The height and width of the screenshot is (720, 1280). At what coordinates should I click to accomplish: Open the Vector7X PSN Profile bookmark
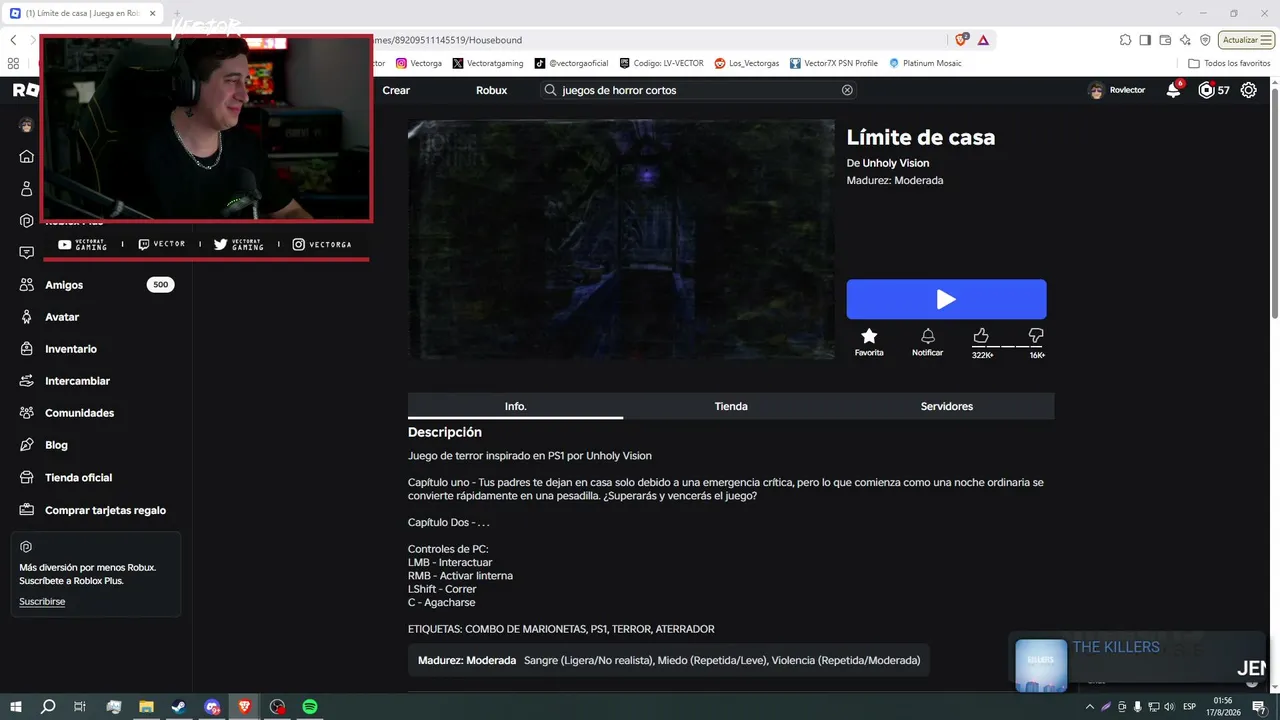click(833, 63)
